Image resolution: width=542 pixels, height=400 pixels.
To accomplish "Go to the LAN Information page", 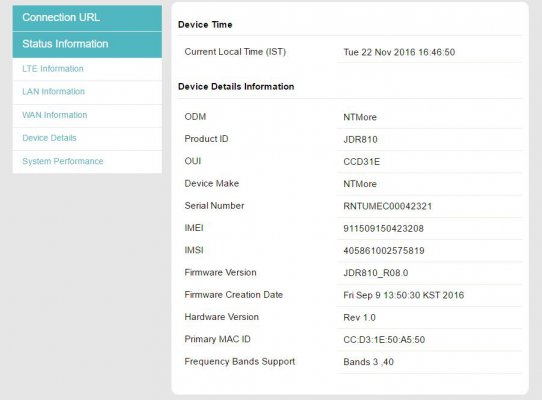I will [x=53, y=92].
